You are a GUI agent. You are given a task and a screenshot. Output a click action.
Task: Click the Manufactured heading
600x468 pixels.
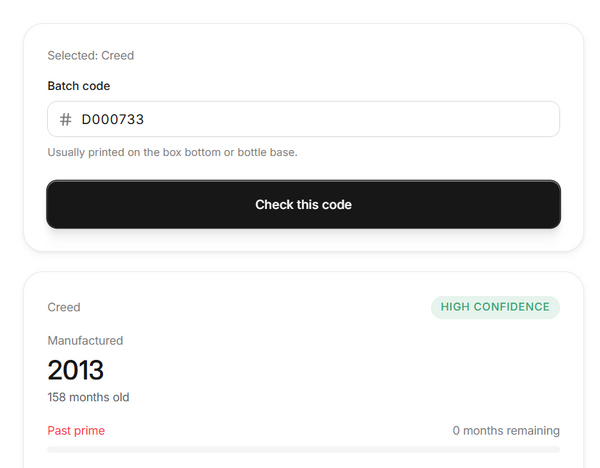pyautogui.click(x=85, y=341)
